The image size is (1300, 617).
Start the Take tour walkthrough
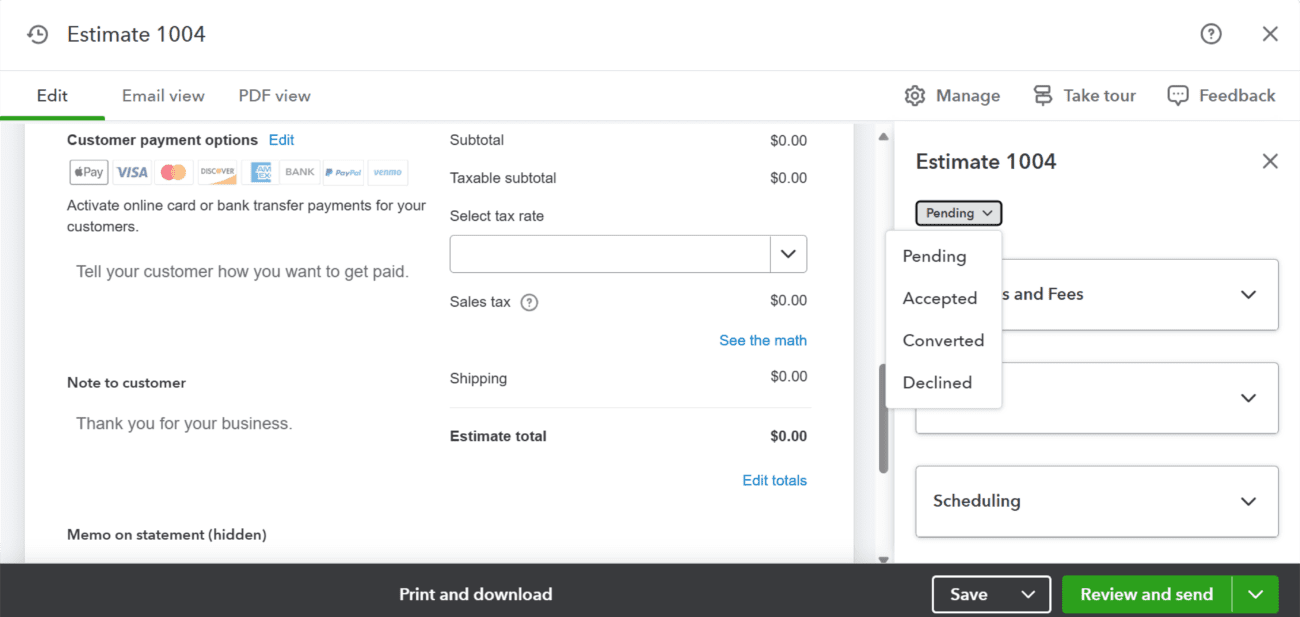point(1084,96)
